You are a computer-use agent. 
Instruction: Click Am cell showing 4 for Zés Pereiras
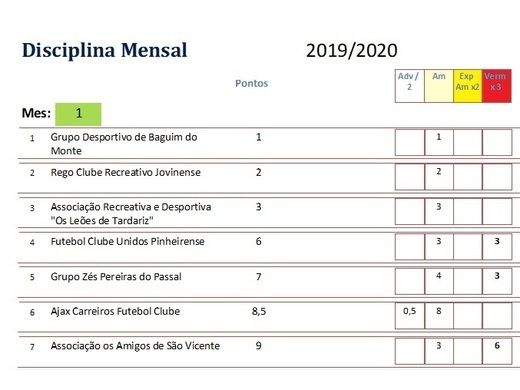point(439,281)
